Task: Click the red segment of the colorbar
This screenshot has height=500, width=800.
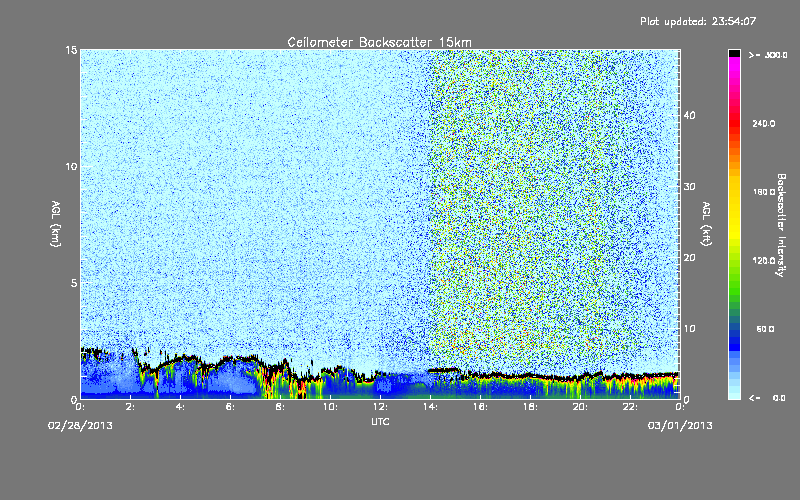Action: [x=734, y=121]
